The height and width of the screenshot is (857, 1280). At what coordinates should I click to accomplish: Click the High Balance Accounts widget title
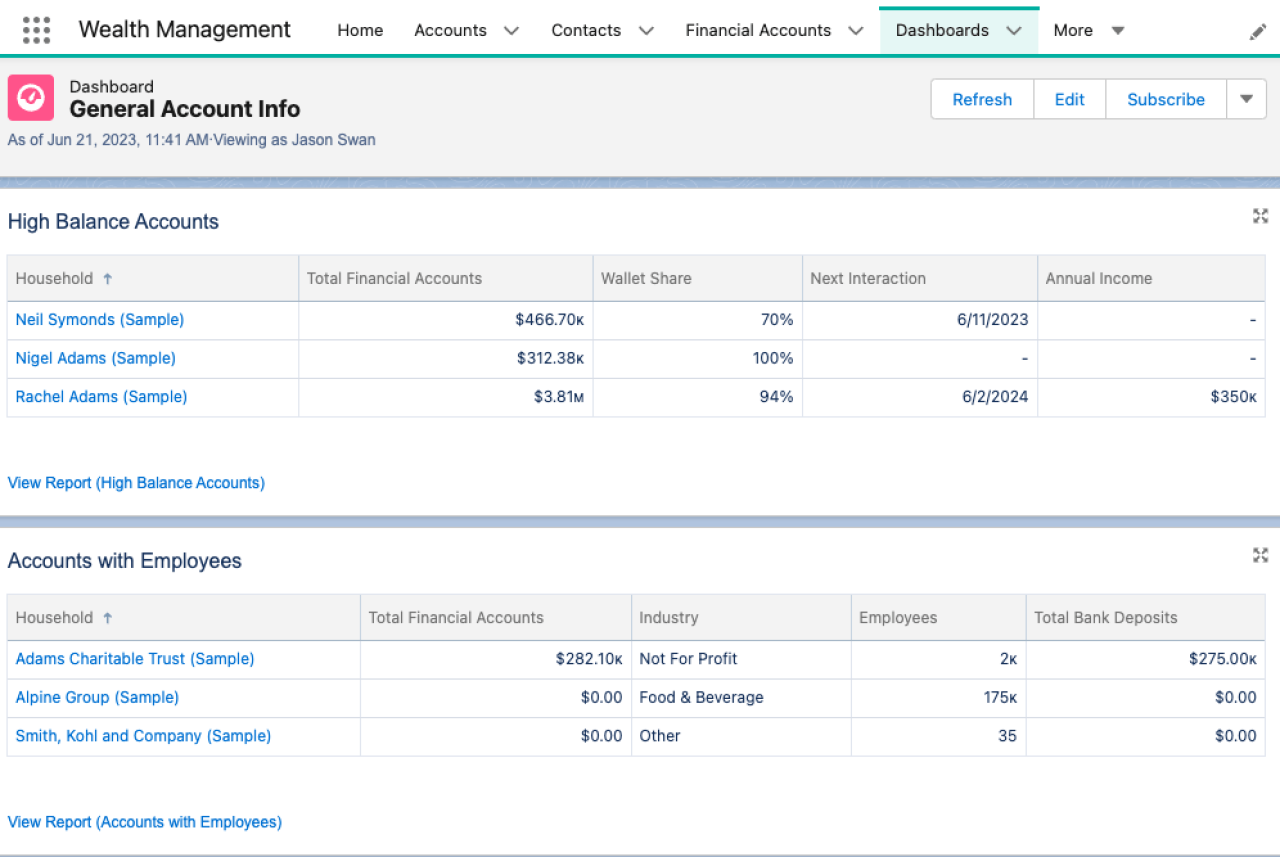pyautogui.click(x=113, y=222)
